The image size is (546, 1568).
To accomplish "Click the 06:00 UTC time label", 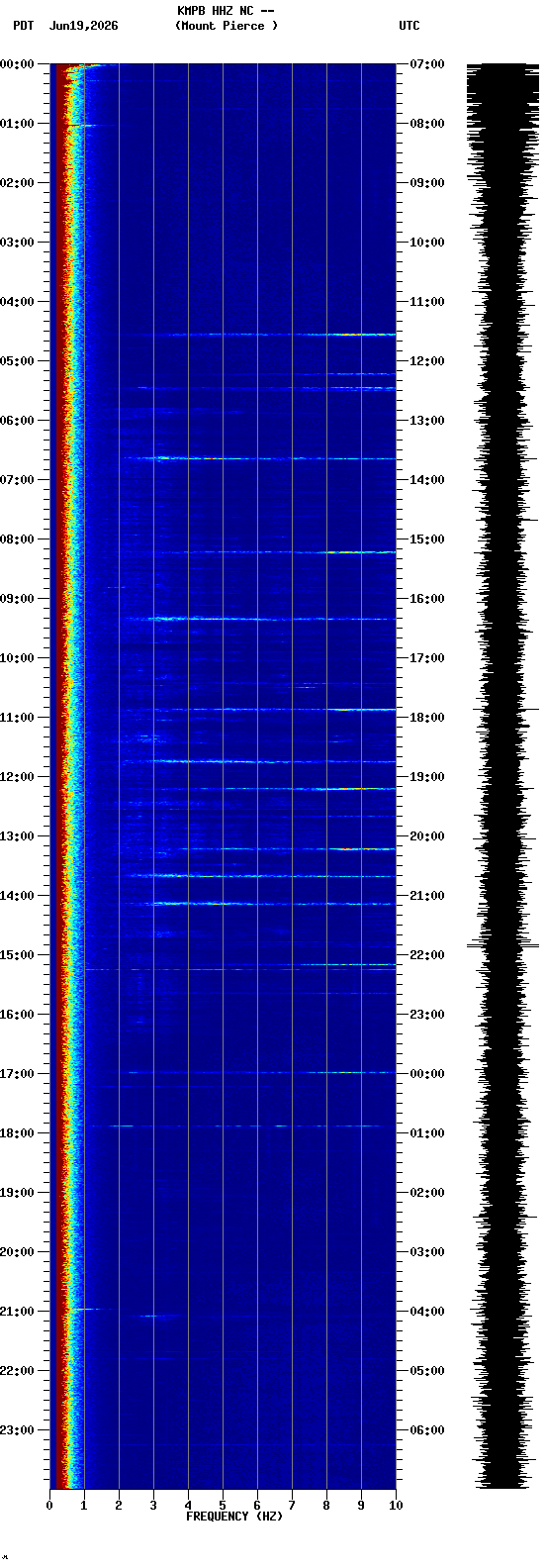I will point(427,1430).
